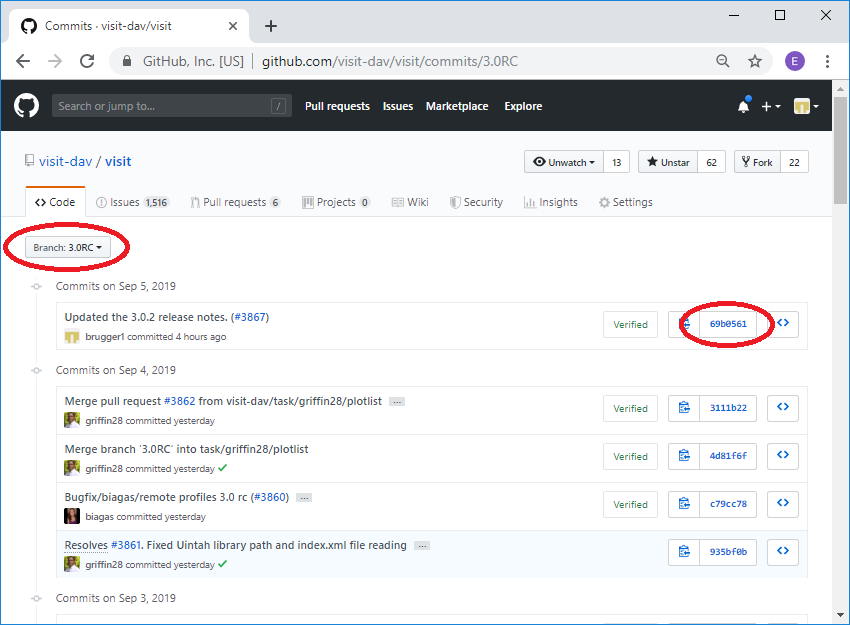
Task: Browse repository at commit 935bf0b
Action: pyautogui.click(x=783, y=552)
